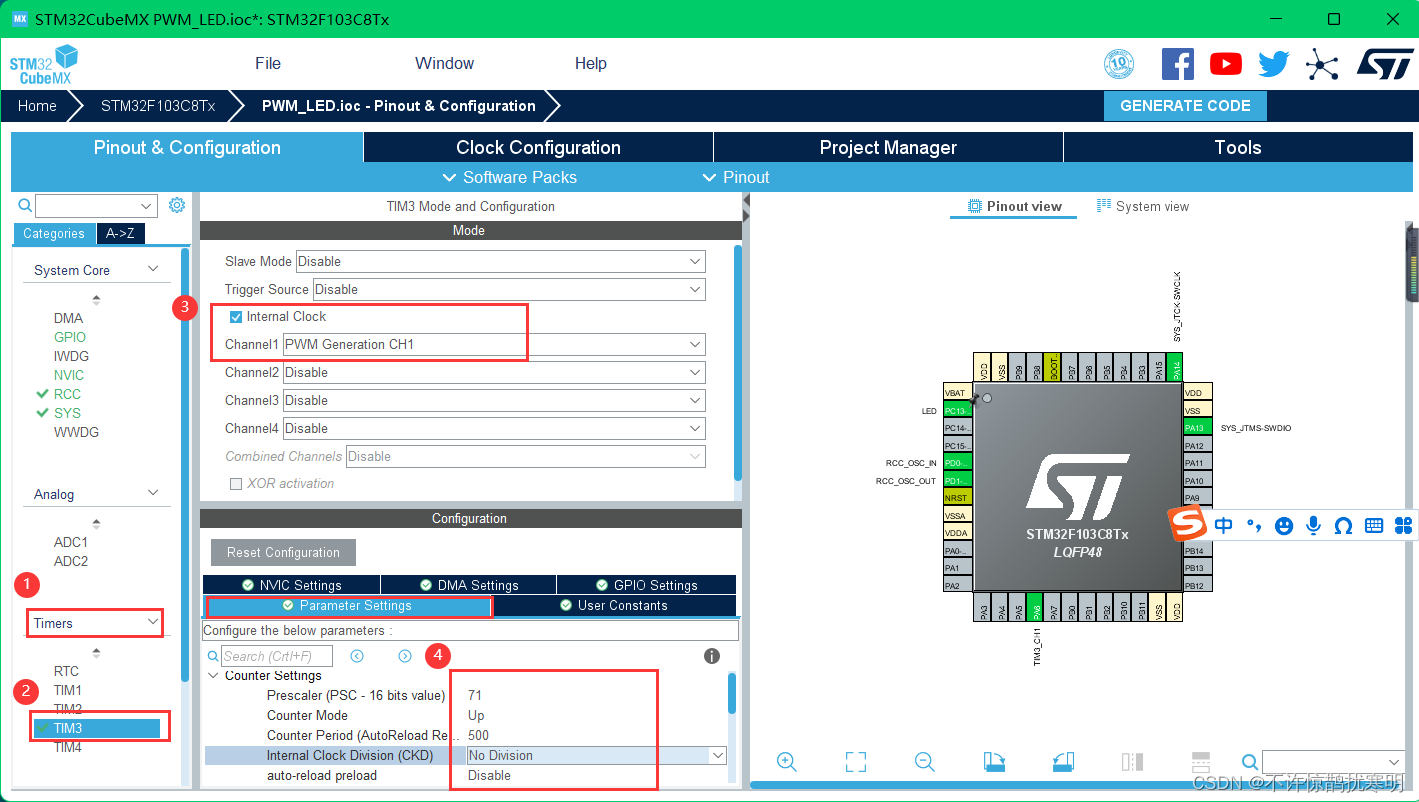Toggle the Internal Clock checkbox

tap(236, 316)
